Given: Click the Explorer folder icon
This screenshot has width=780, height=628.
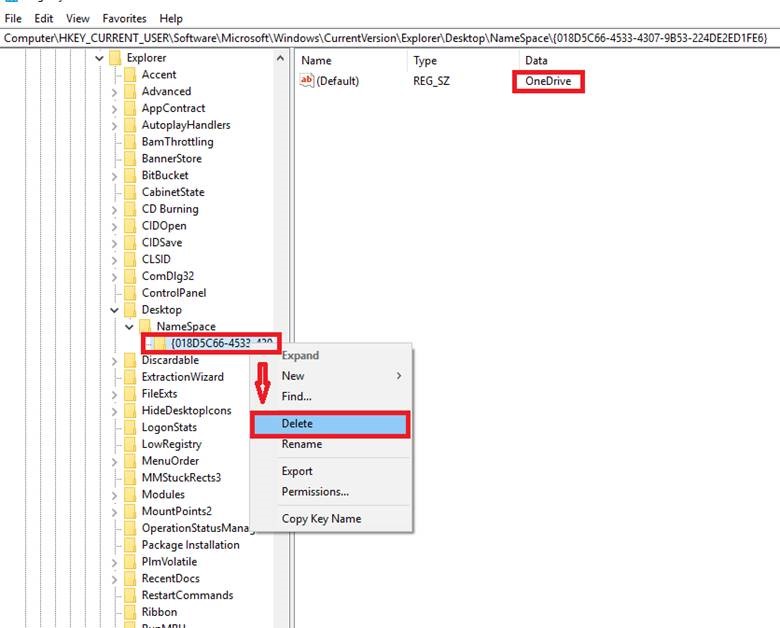Looking at the screenshot, I should pos(115,58).
